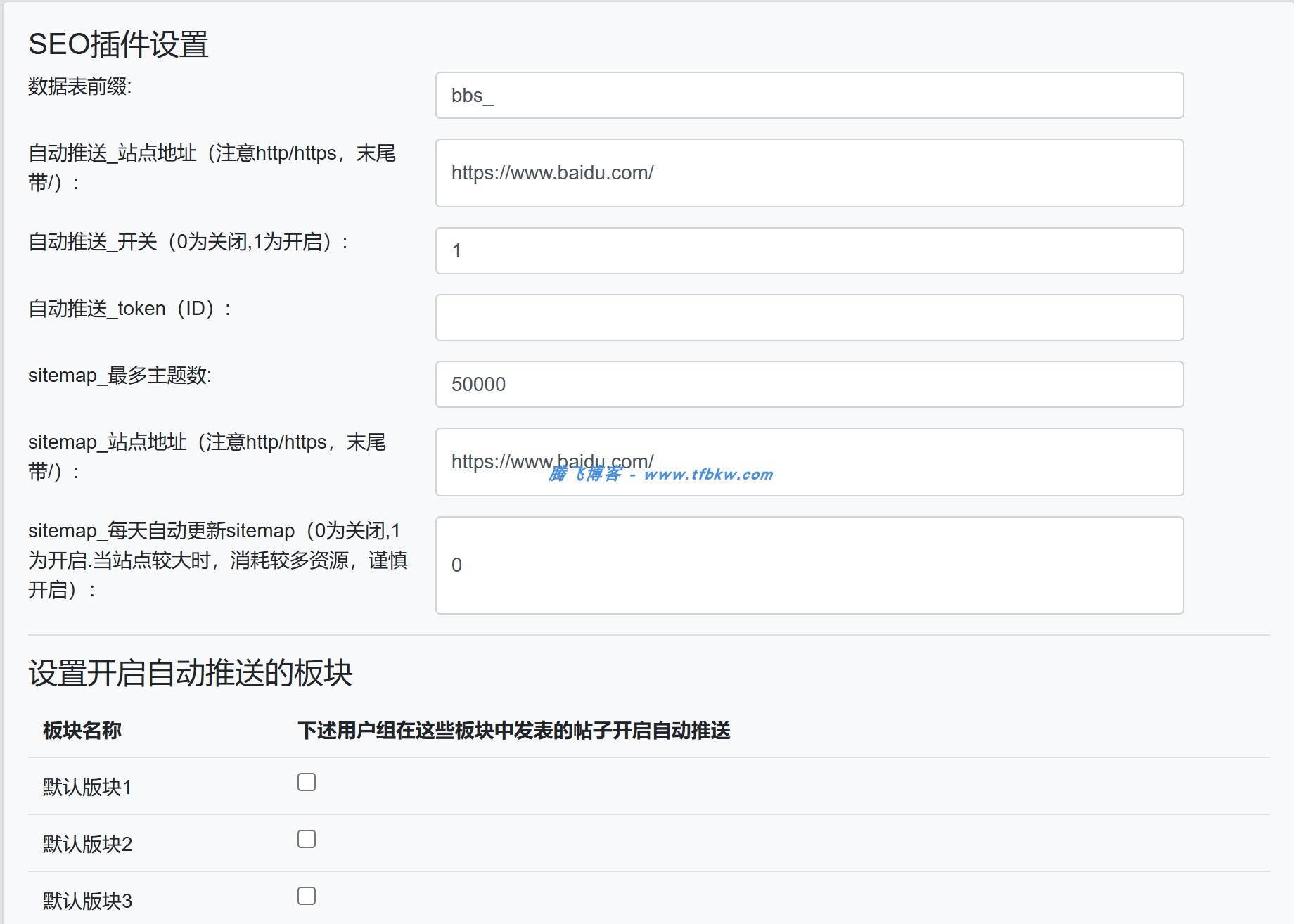
Task: Click the sitemap daily update field showing 0
Action: coord(809,563)
